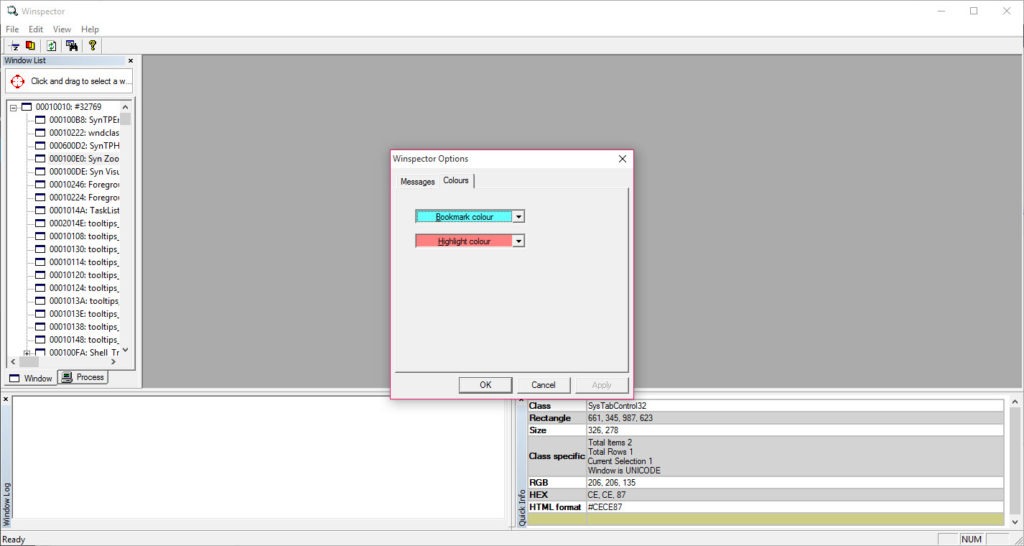
Task: Click the red crosshair window finder icon
Action: click(x=17, y=81)
